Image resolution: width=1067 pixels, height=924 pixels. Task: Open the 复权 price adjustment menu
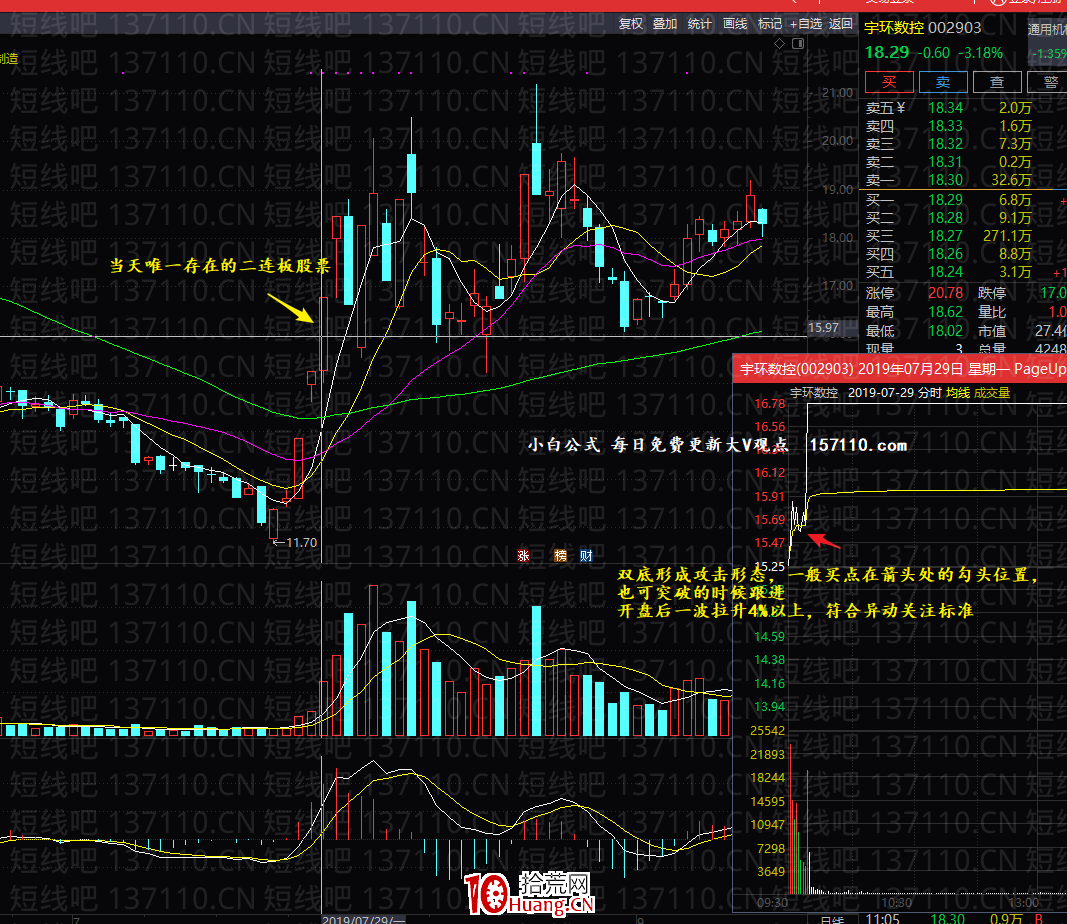click(631, 24)
